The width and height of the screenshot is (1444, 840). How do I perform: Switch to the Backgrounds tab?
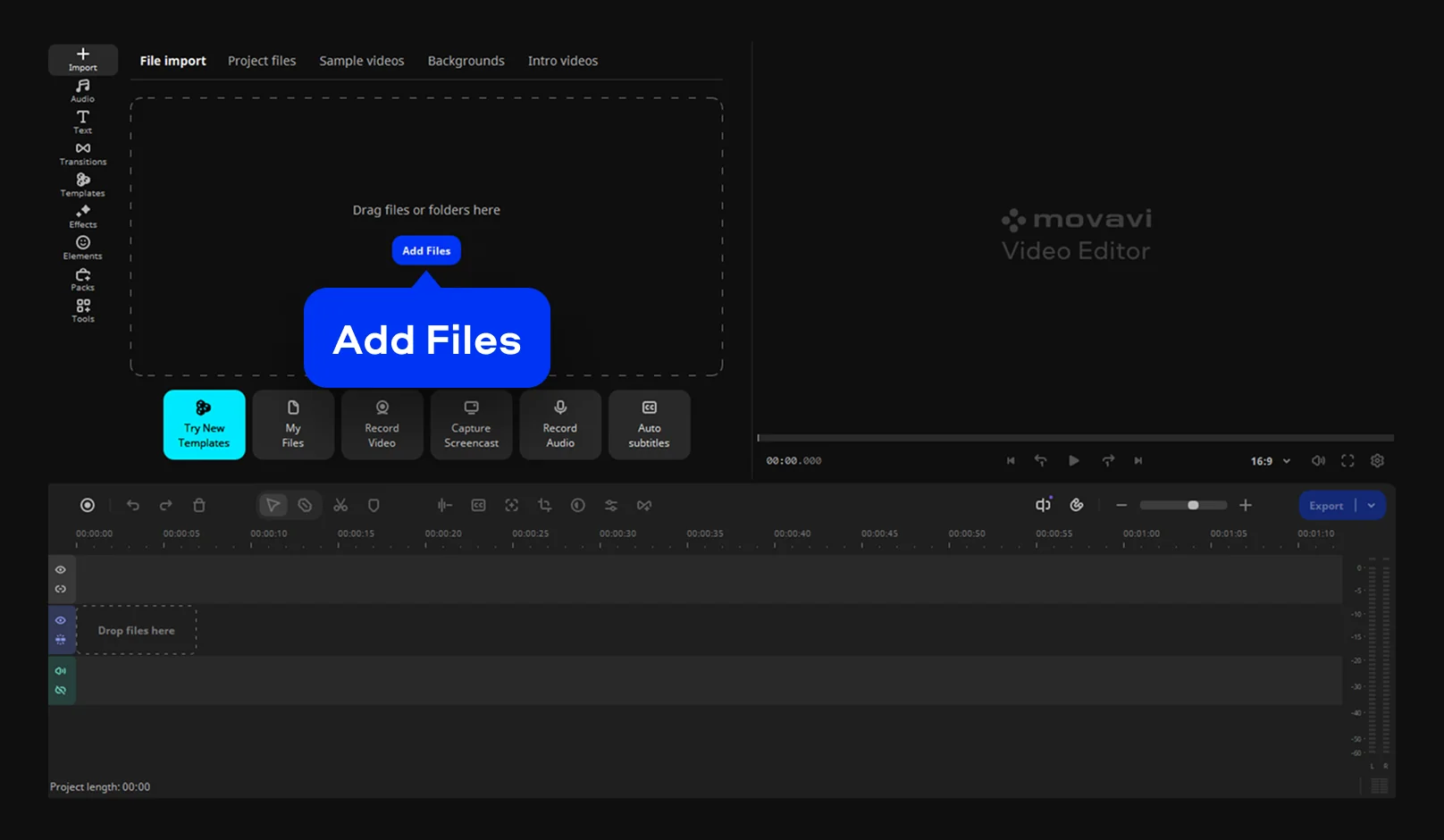tap(466, 61)
